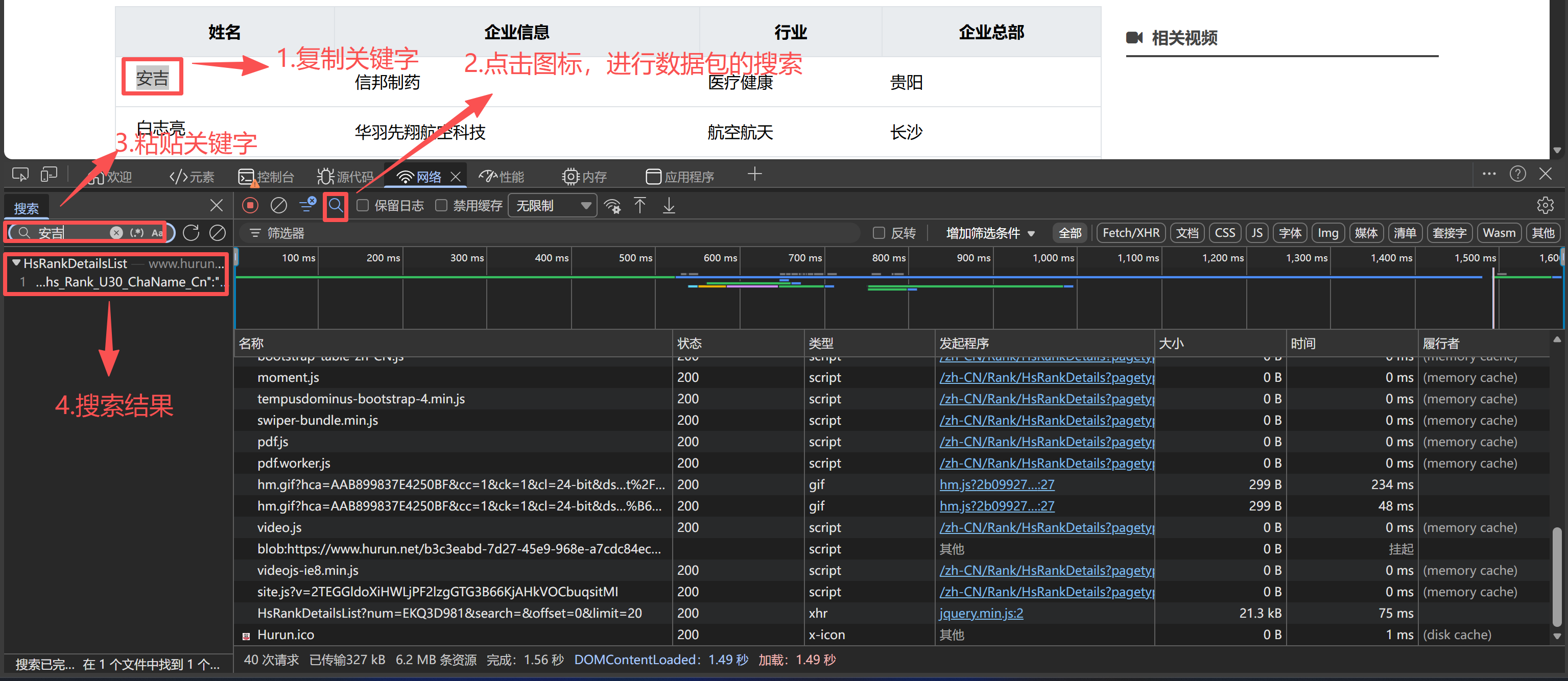Enable the 禁用缓存 checkbox

[x=441, y=206]
